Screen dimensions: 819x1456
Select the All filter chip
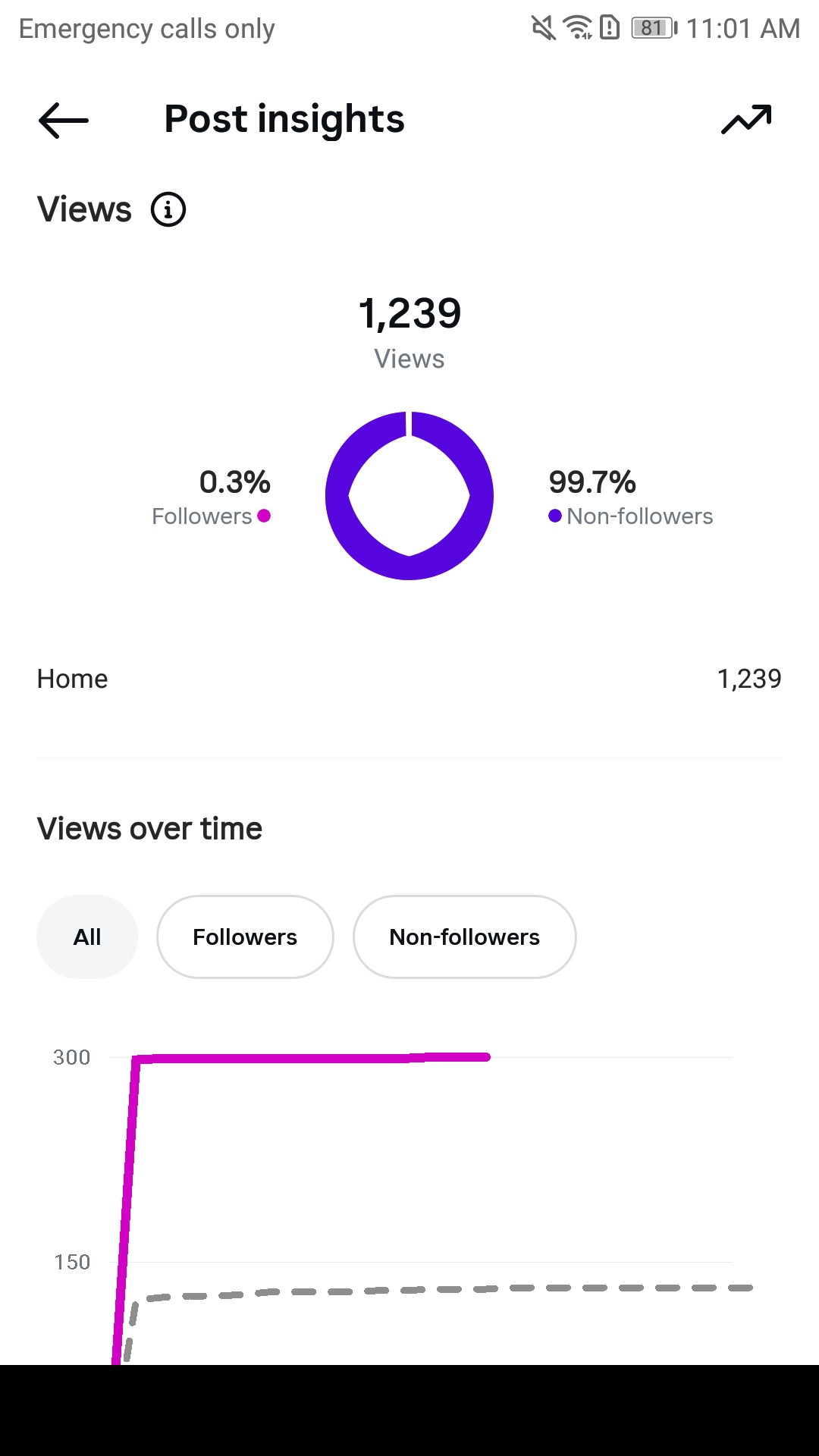click(x=87, y=937)
